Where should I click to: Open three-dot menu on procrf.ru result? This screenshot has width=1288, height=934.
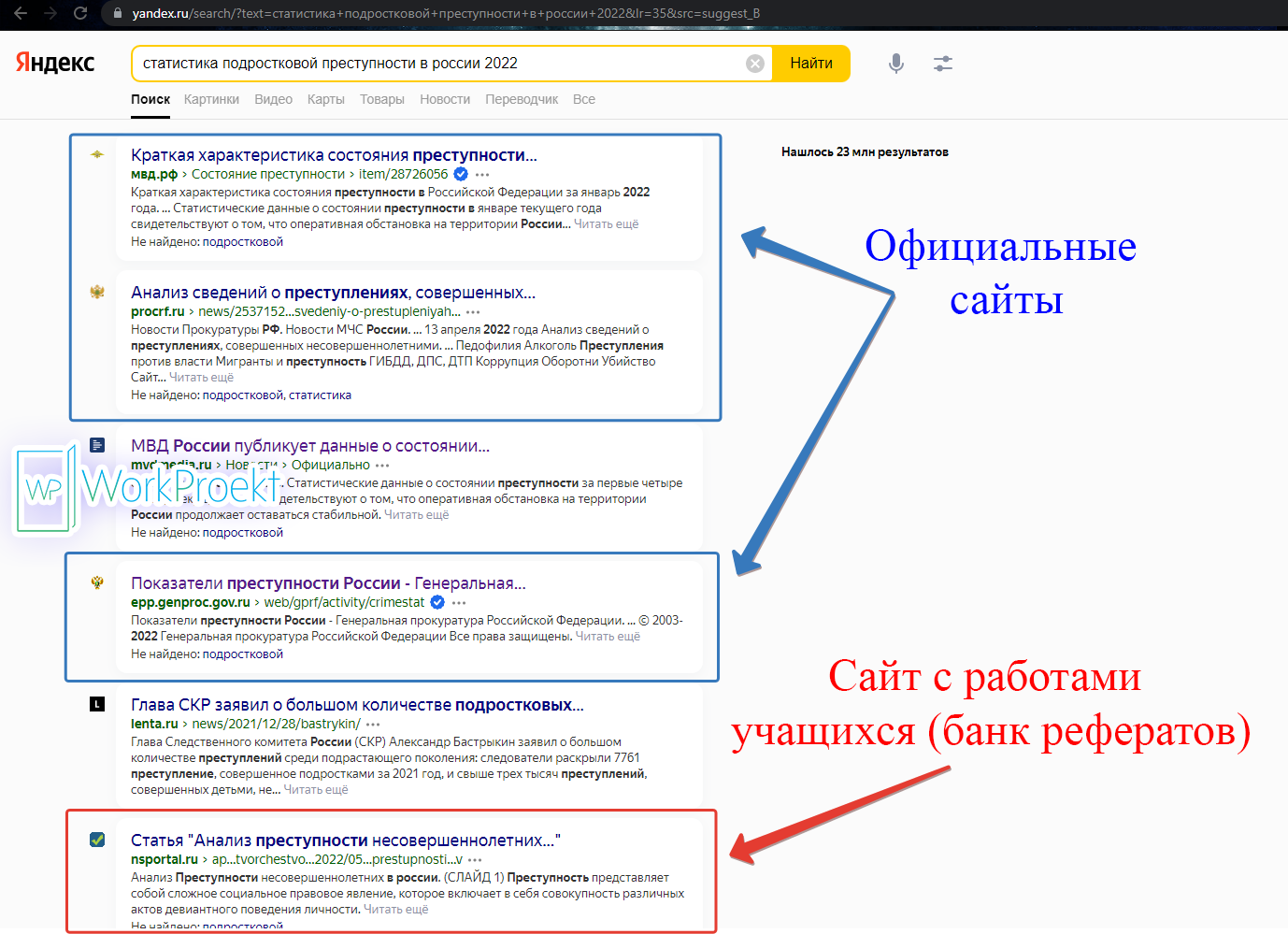click(473, 311)
